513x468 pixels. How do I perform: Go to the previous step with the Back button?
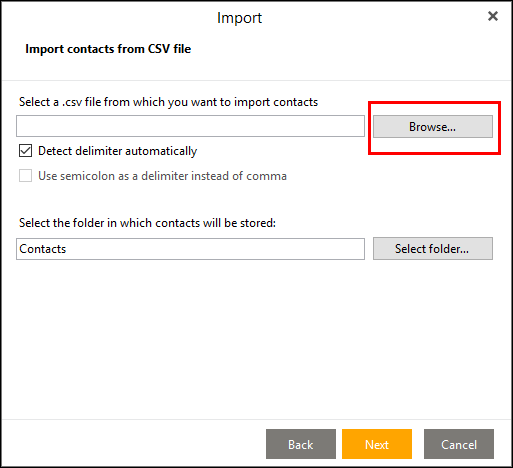pos(301,444)
